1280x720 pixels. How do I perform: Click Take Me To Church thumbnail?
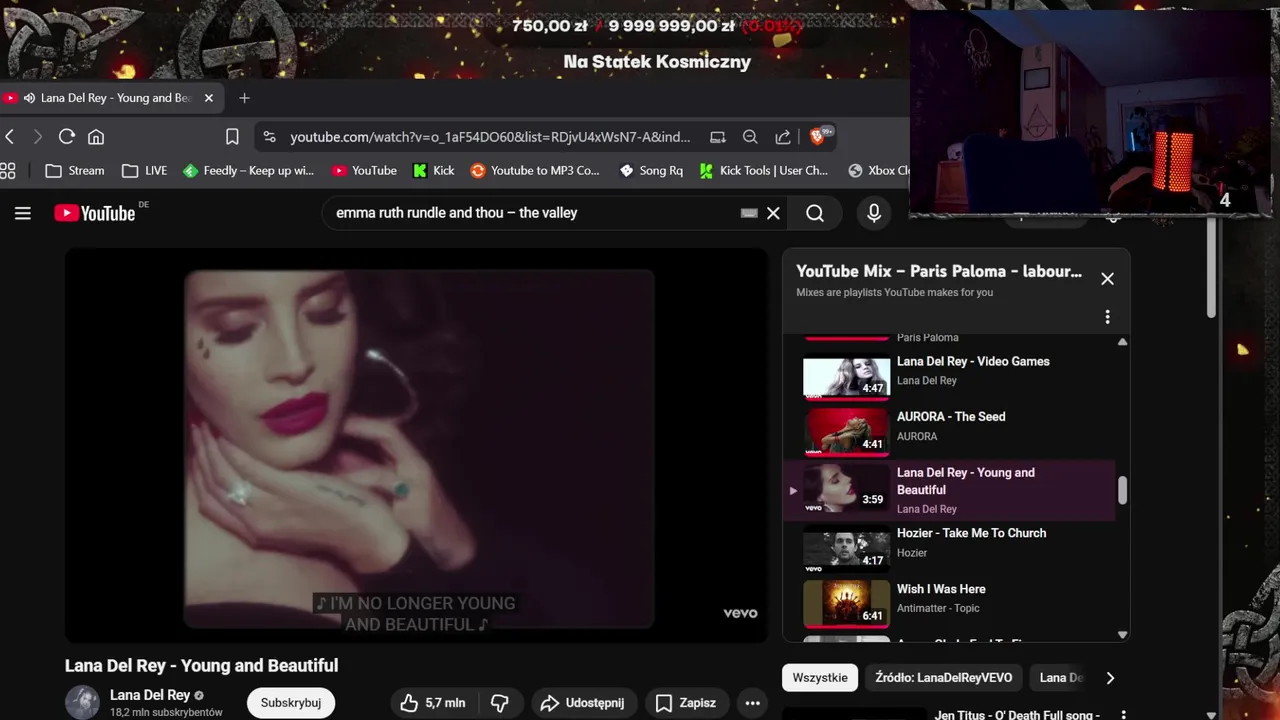tap(846, 549)
